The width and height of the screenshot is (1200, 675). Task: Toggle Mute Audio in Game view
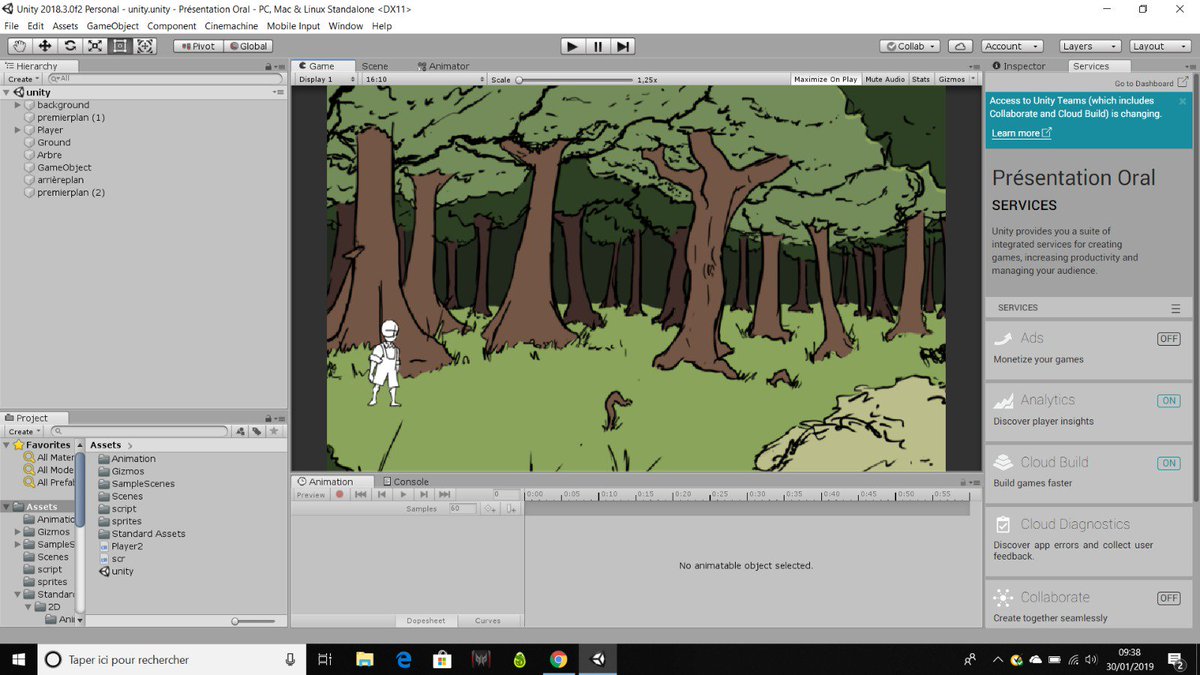point(885,79)
